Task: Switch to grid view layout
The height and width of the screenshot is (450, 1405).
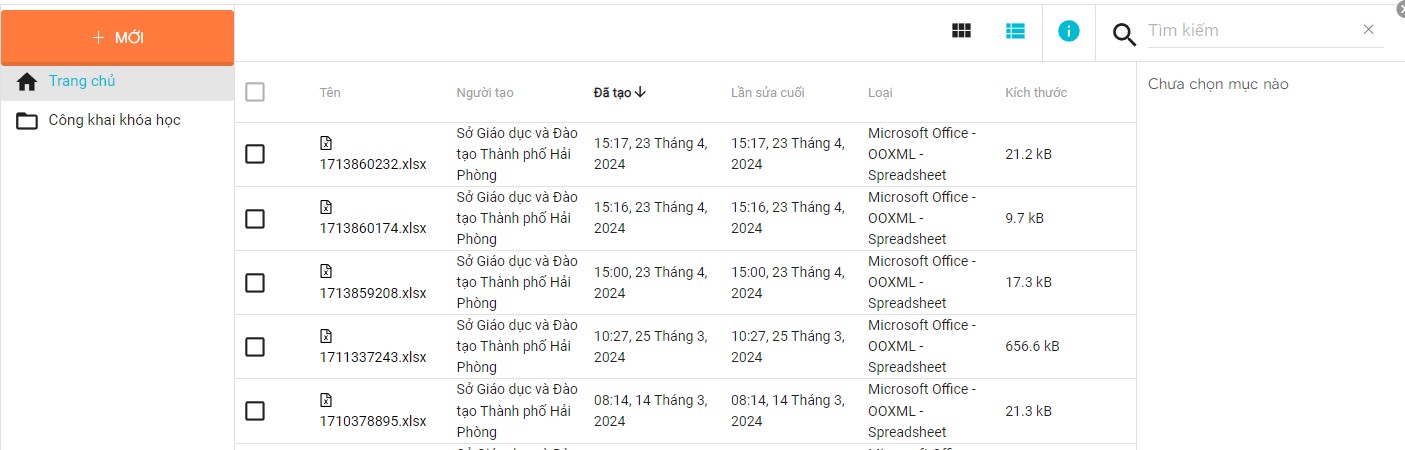Action: coord(961,31)
